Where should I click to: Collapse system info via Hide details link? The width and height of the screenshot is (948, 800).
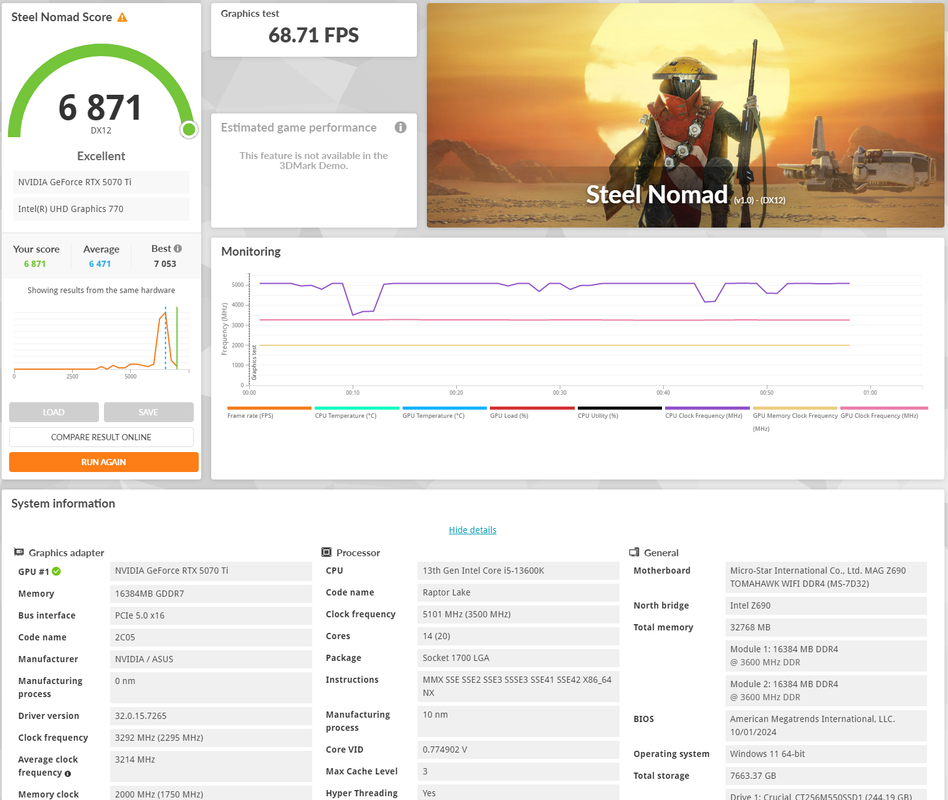(x=473, y=530)
